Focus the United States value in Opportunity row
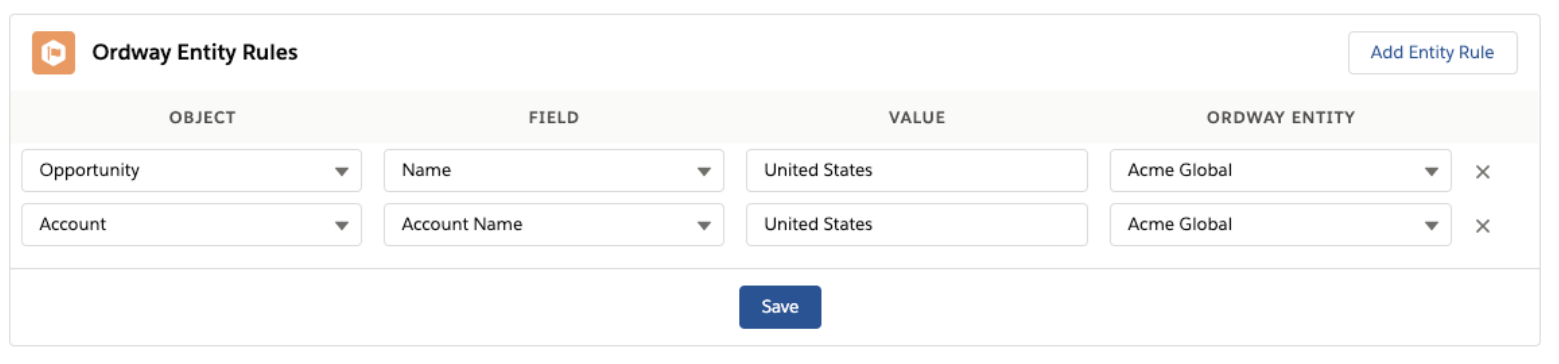 916,171
